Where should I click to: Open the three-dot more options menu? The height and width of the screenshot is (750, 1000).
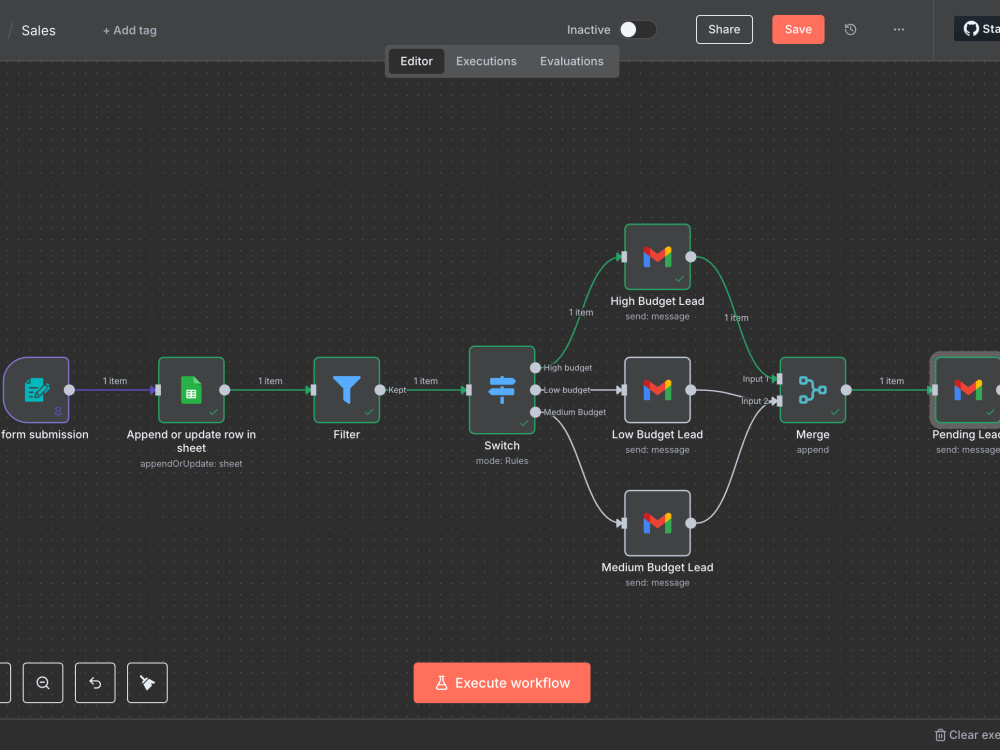[899, 29]
